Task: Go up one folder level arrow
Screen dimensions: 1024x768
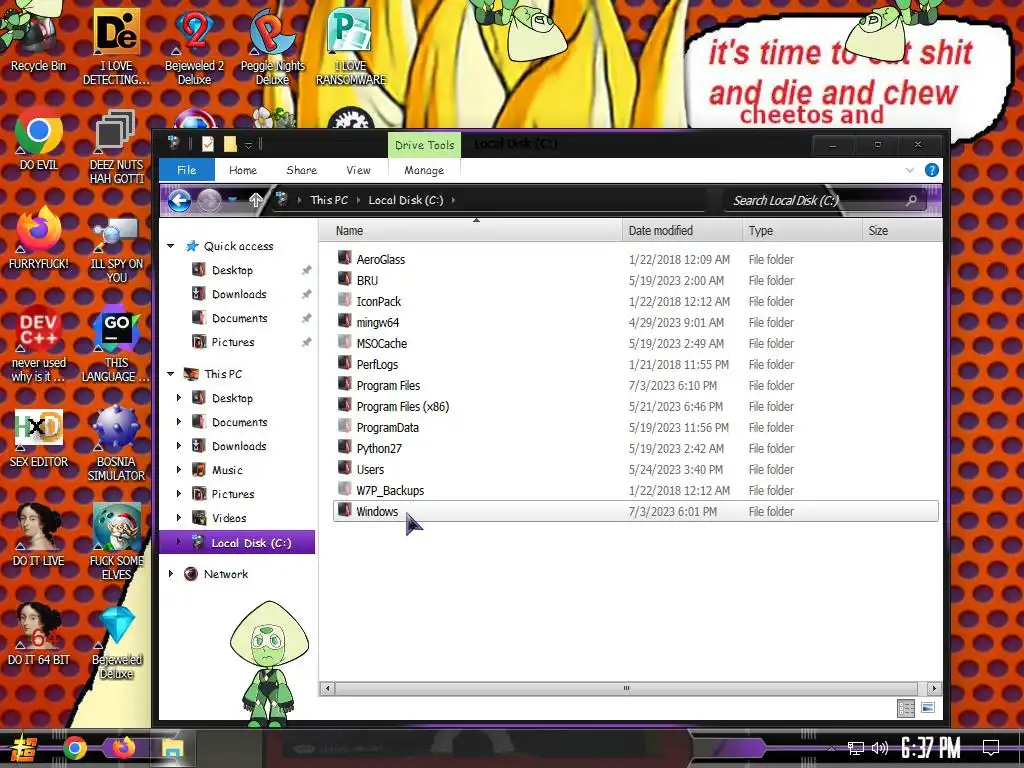Action: pyautogui.click(x=255, y=200)
